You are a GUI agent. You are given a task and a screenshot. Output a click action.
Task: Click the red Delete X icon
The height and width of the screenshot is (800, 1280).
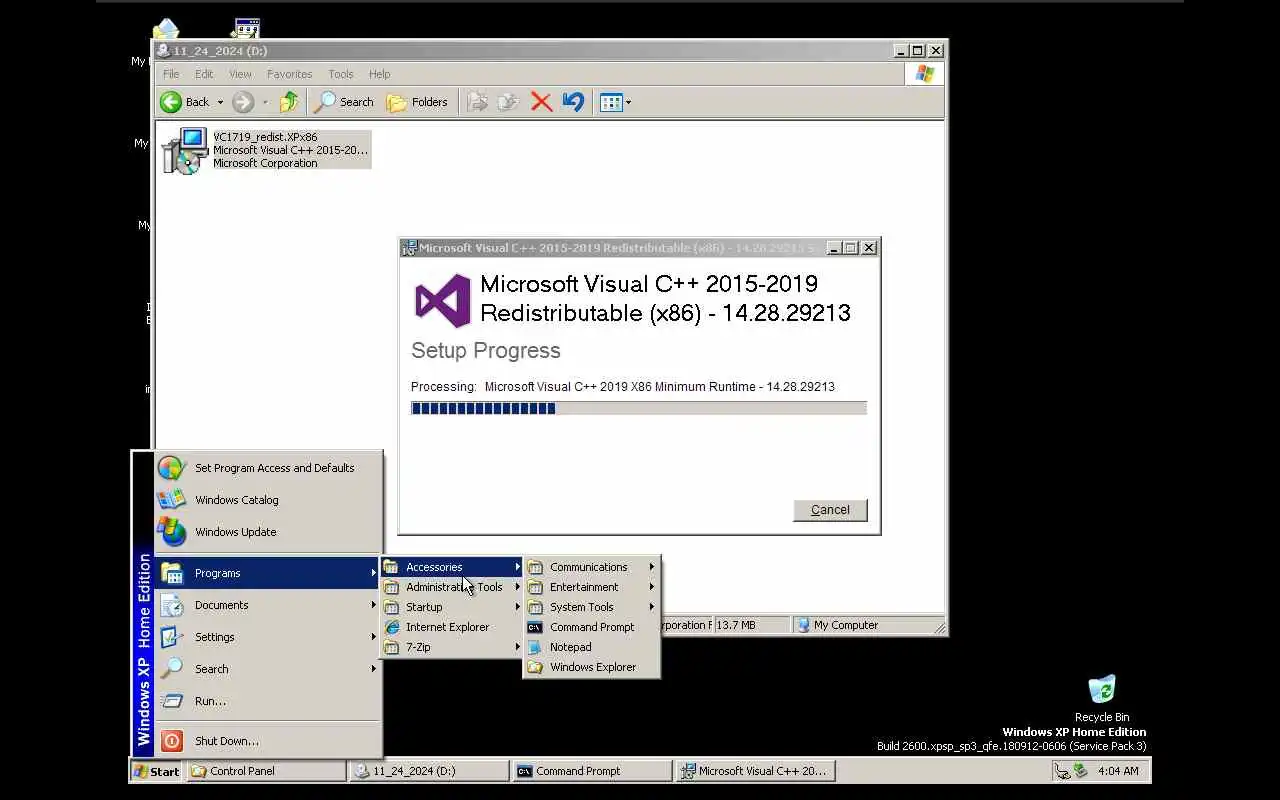(x=541, y=102)
